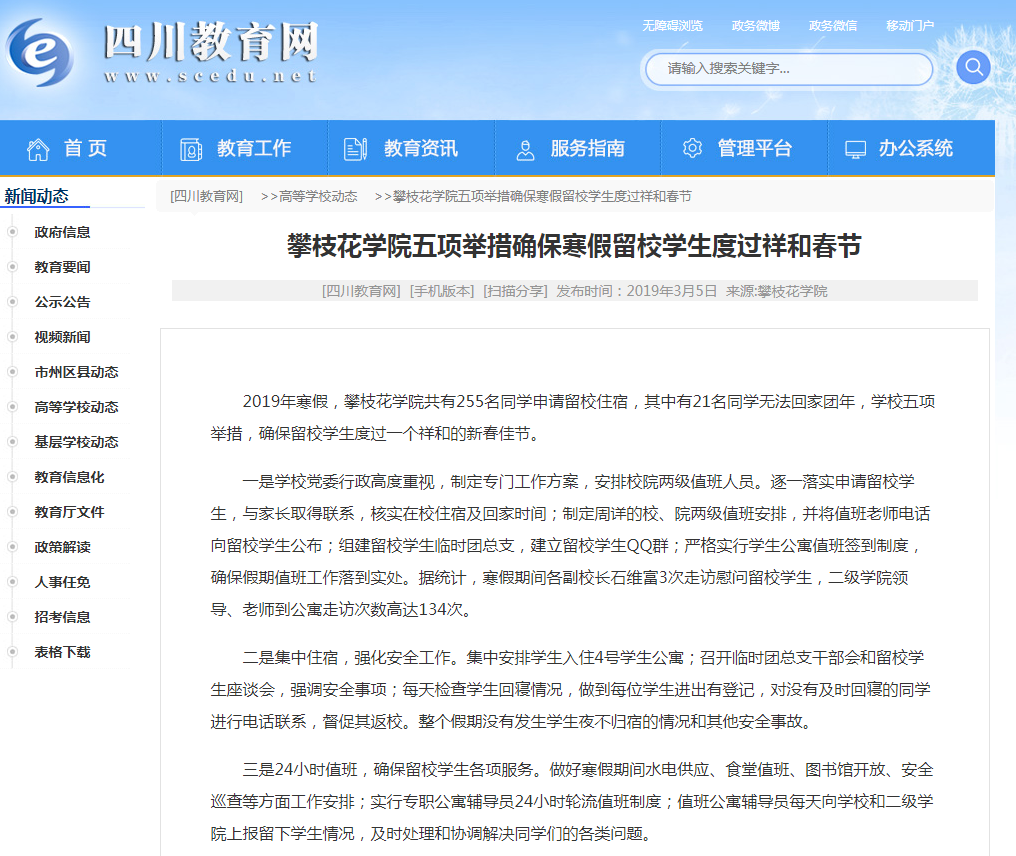The width and height of the screenshot is (1016, 856).
Task: Open 移动门户 link in header
Action: (909, 26)
